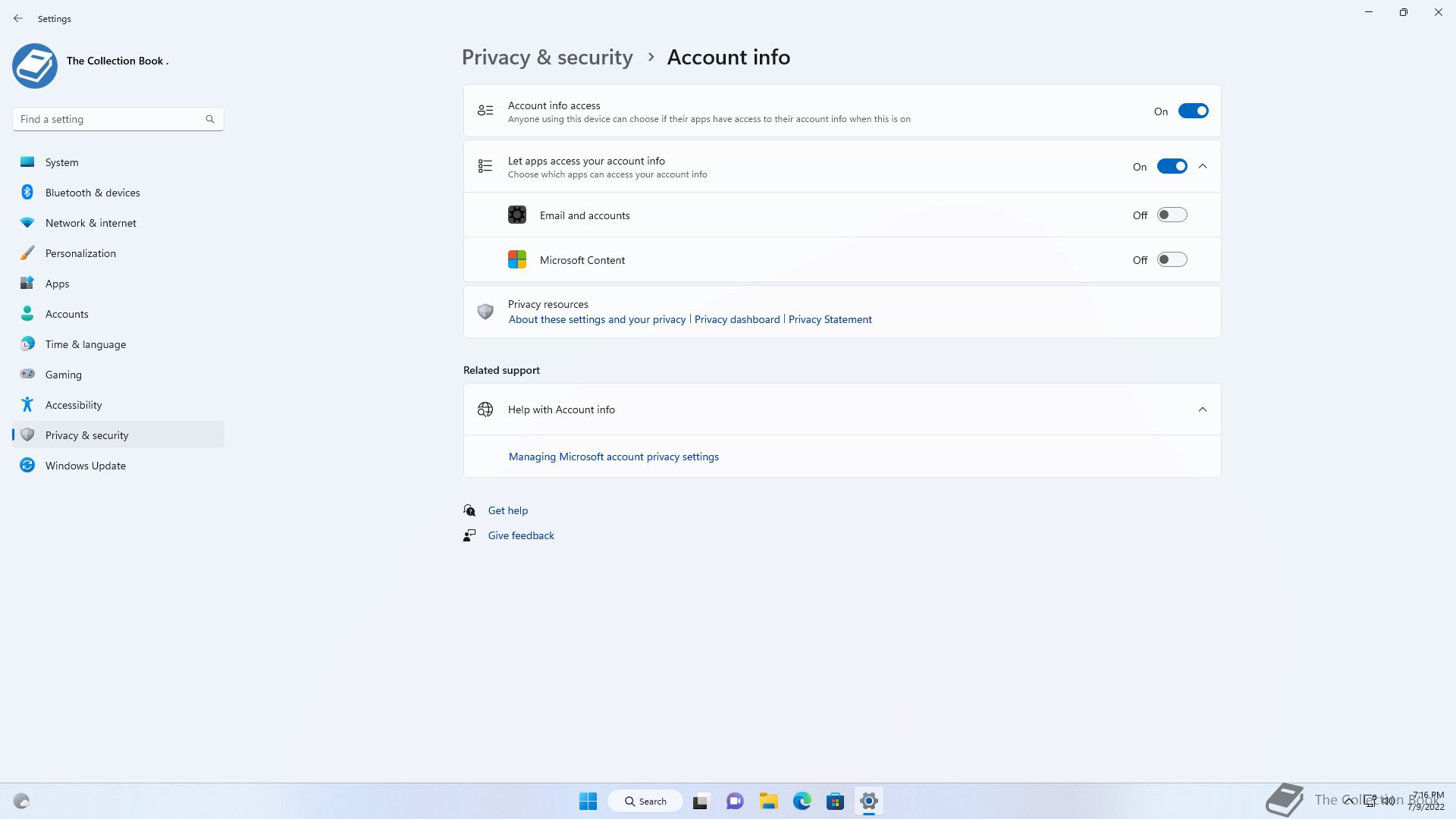Click the Email and accounts gear icon

[x=517, y=215]
